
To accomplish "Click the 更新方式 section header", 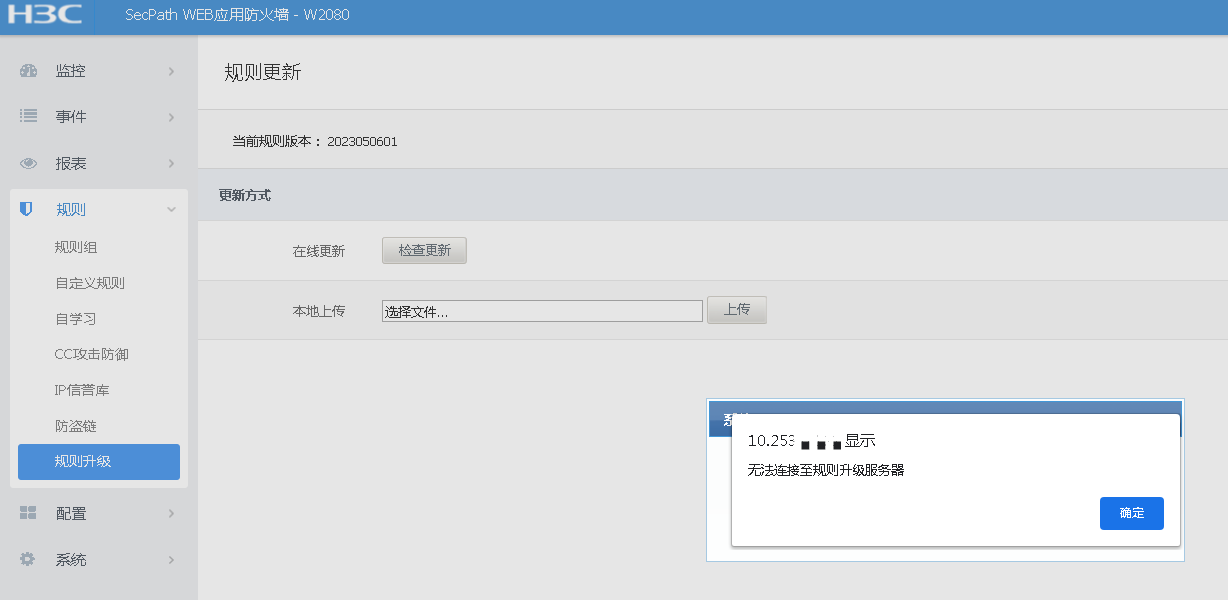I will pos(245,195).
